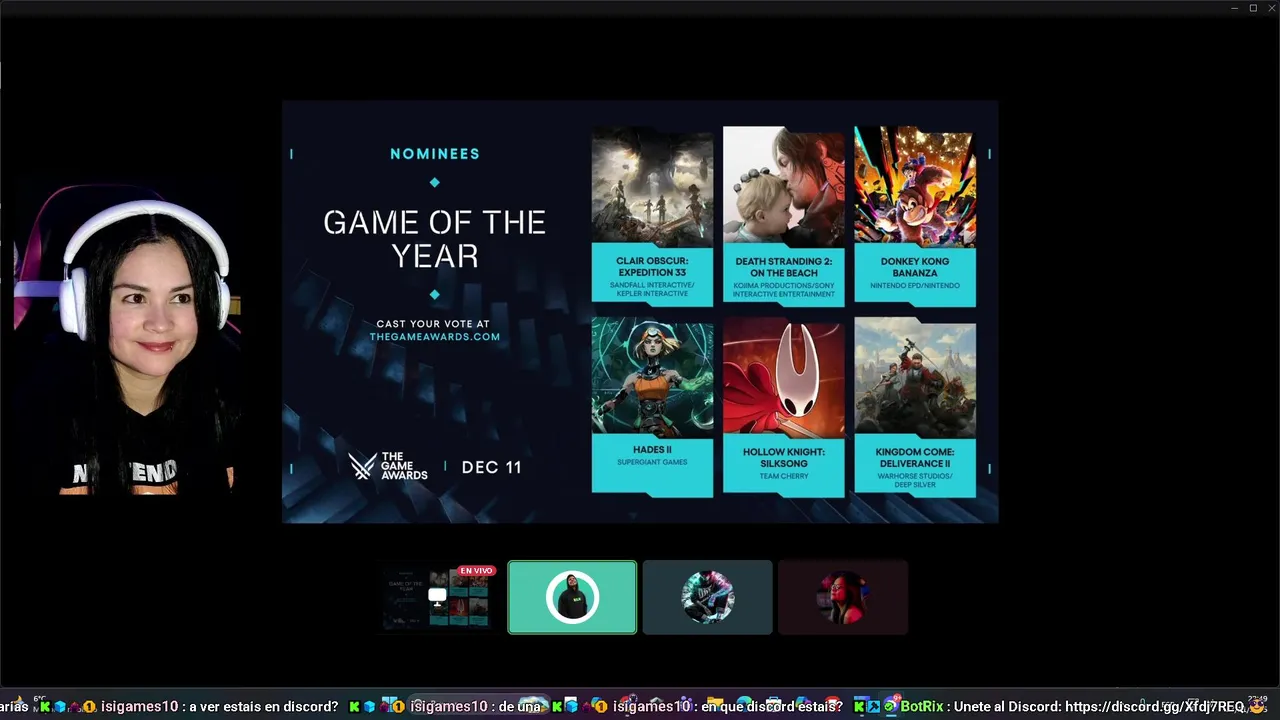Click the message 'en que discord estais?'
Image resolution: width=1280 pixels, height=720 pixels.
click(772, 707)
